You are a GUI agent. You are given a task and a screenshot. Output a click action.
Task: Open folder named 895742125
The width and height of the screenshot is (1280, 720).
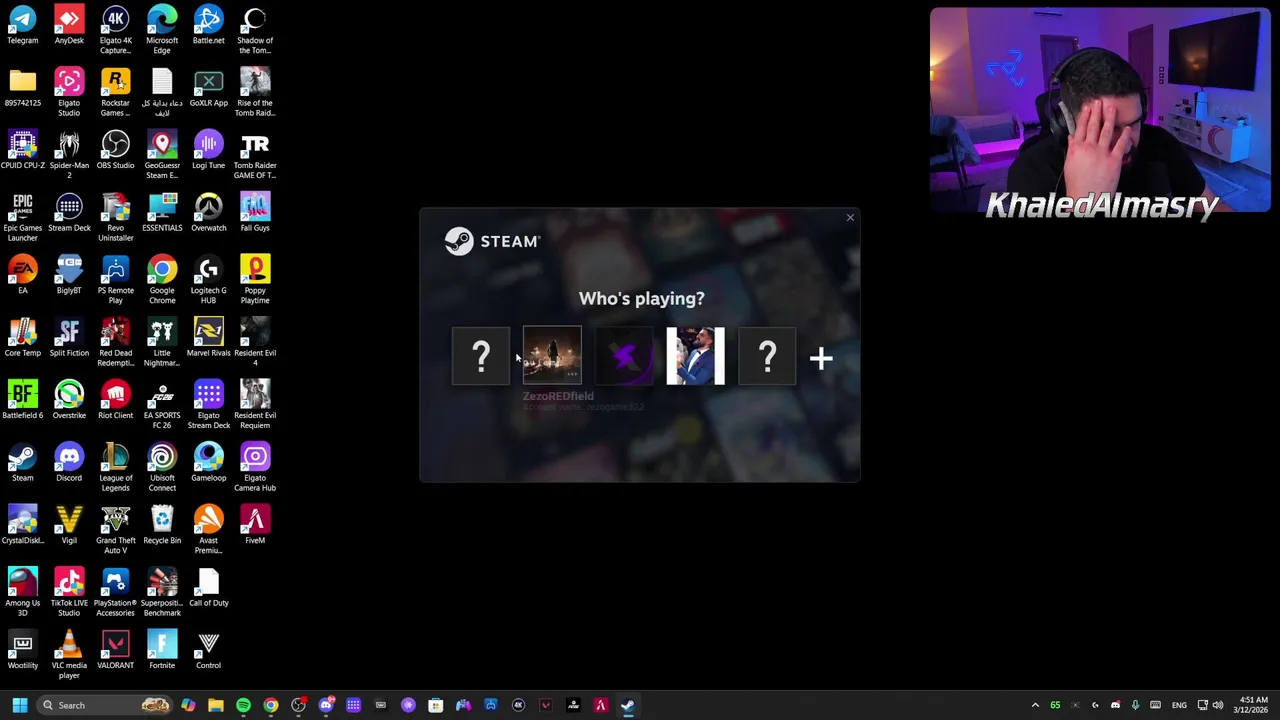22,88
